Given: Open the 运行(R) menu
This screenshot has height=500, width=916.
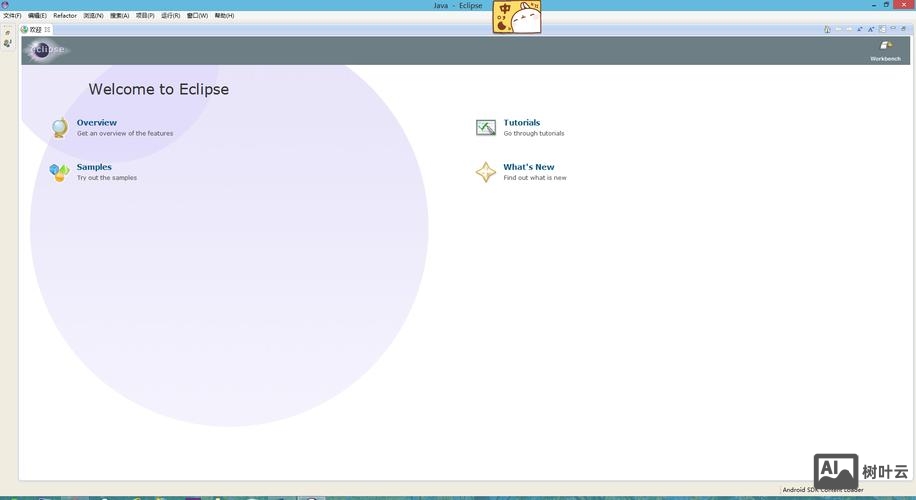Looking at the screenshot, I should (171, 16).
